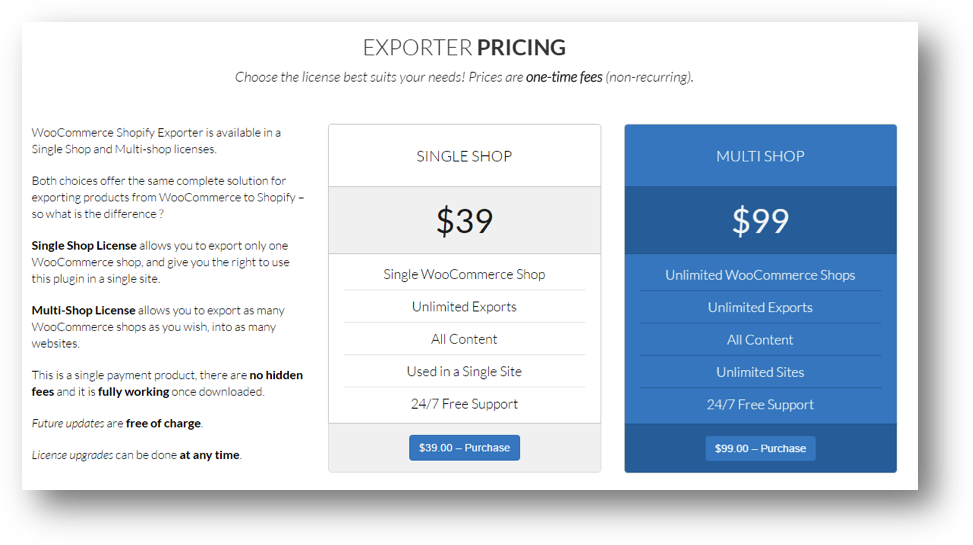973x545 pixels.
Task: Click 'Used in a Single Site' row
Action: [x=464, y=371]
